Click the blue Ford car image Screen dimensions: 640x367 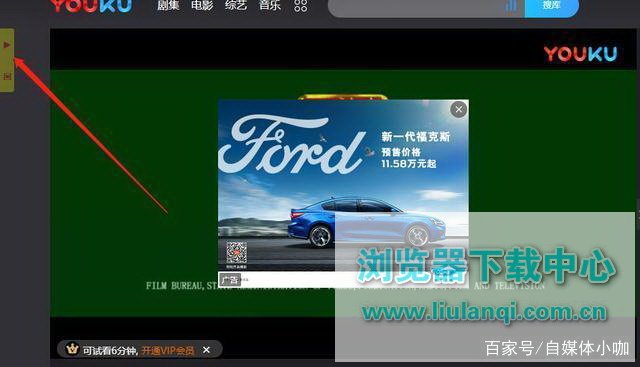[x=367, y=222]
